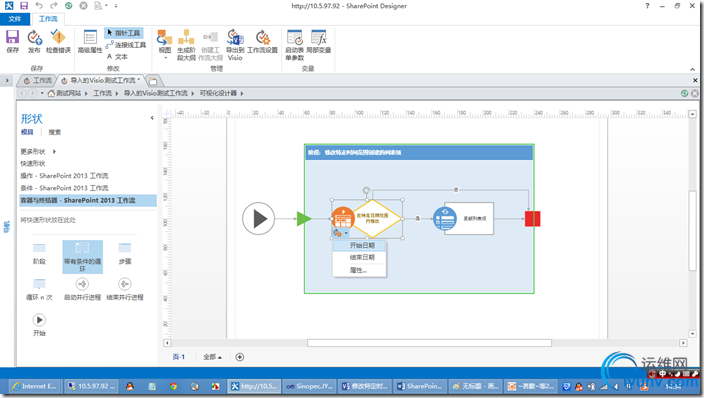Screen dimensions: 704x398
Task: Select the 工作流 ribbon tab
Action: (x=48, y=19)
